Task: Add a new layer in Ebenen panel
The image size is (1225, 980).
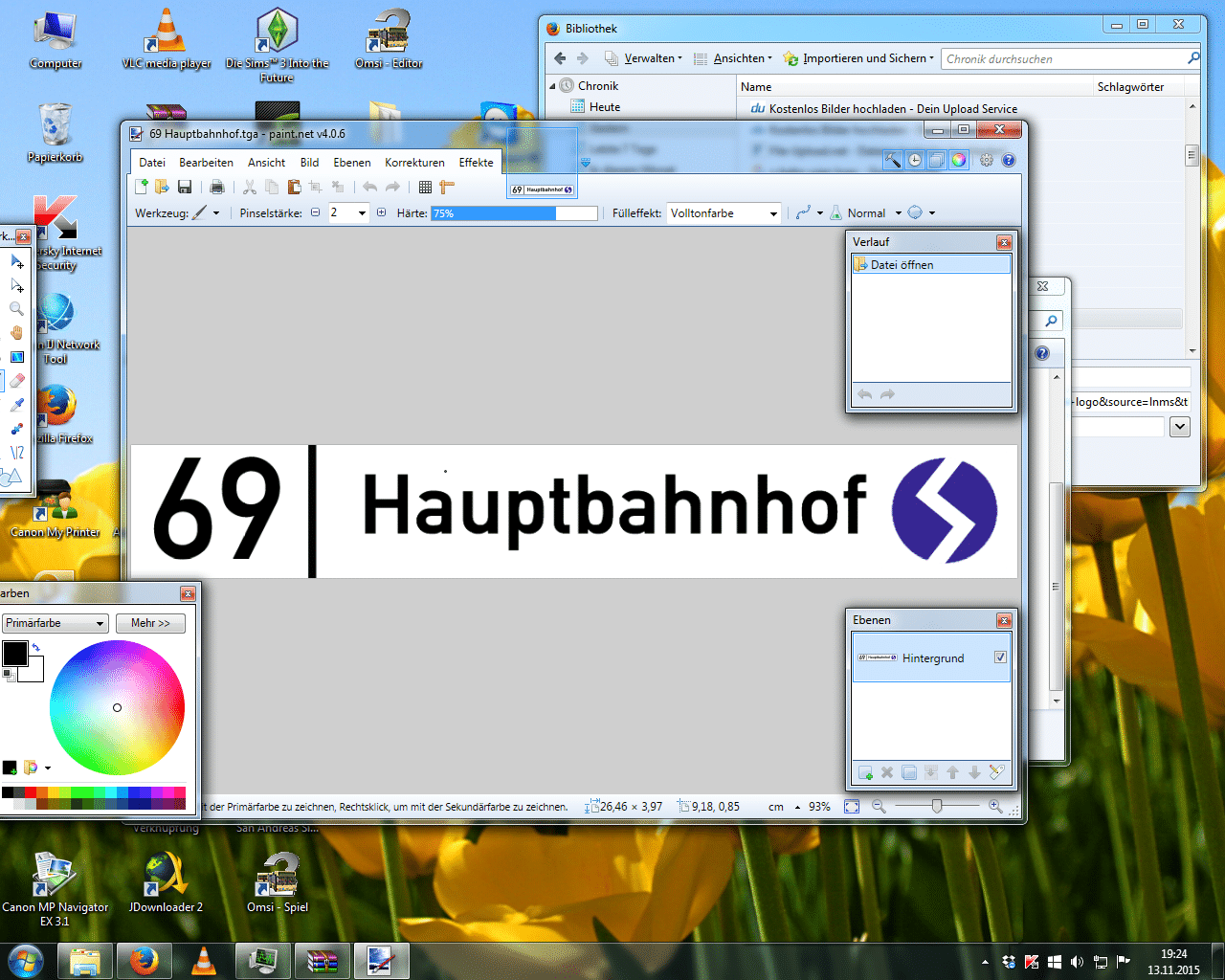Action: [865, 772]
